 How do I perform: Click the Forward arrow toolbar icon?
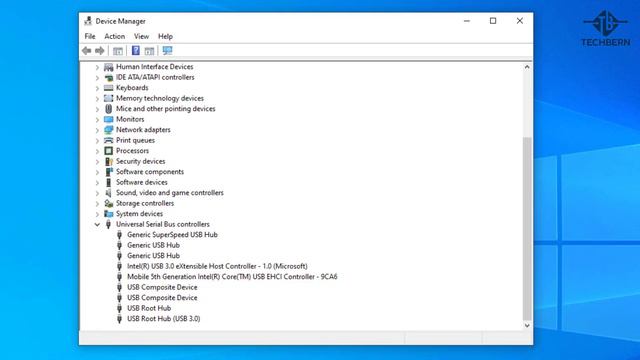[x=100, y=51]
